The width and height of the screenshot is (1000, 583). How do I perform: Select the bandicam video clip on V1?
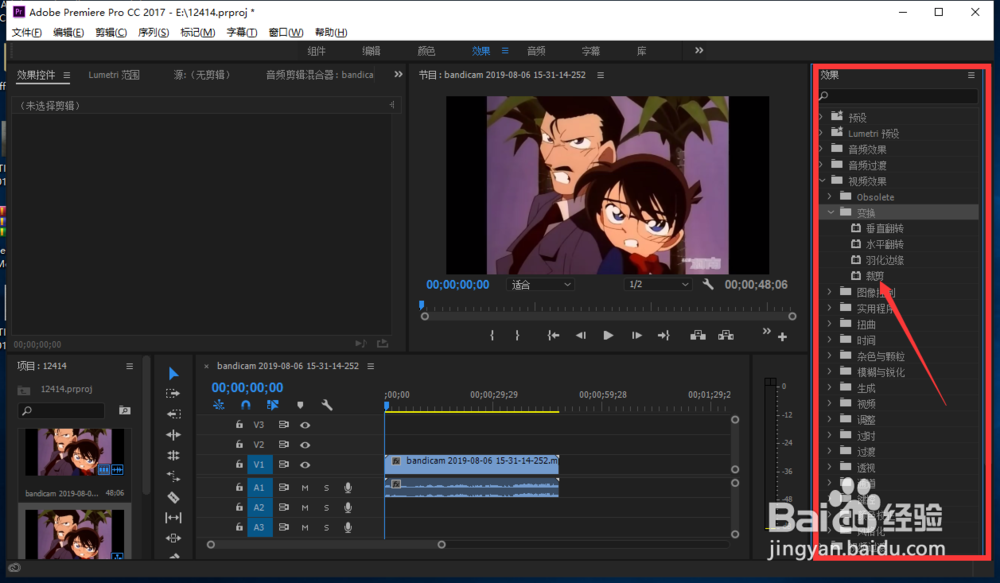[x=472, y=464]
